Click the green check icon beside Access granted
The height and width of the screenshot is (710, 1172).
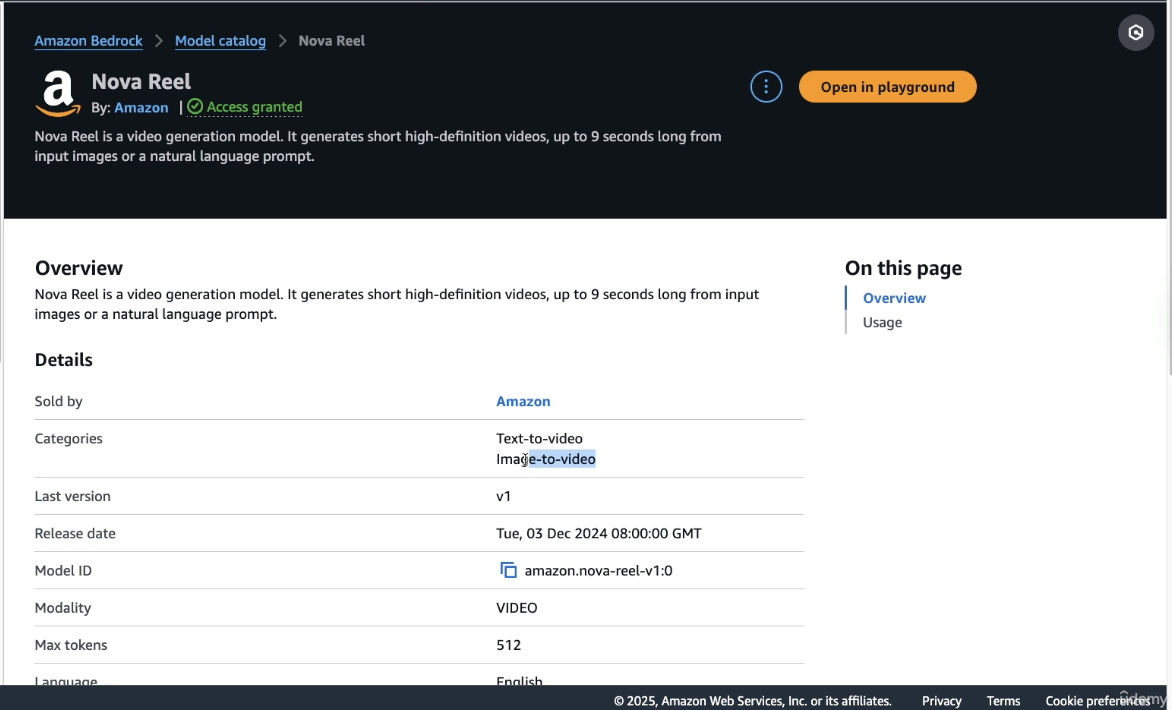195,107
